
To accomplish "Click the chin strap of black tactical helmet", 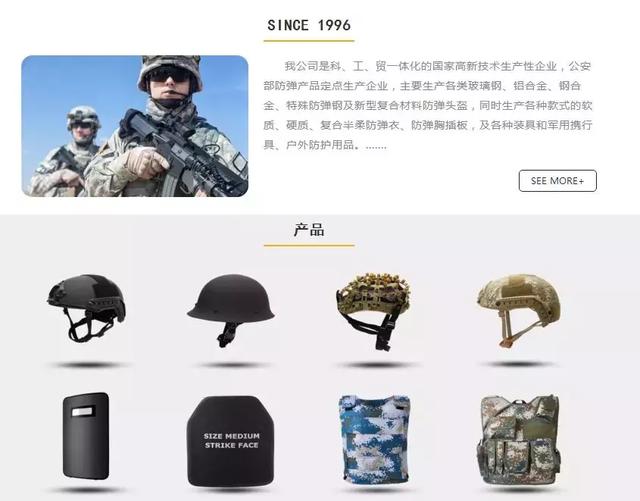I will (x=90, y=327).
